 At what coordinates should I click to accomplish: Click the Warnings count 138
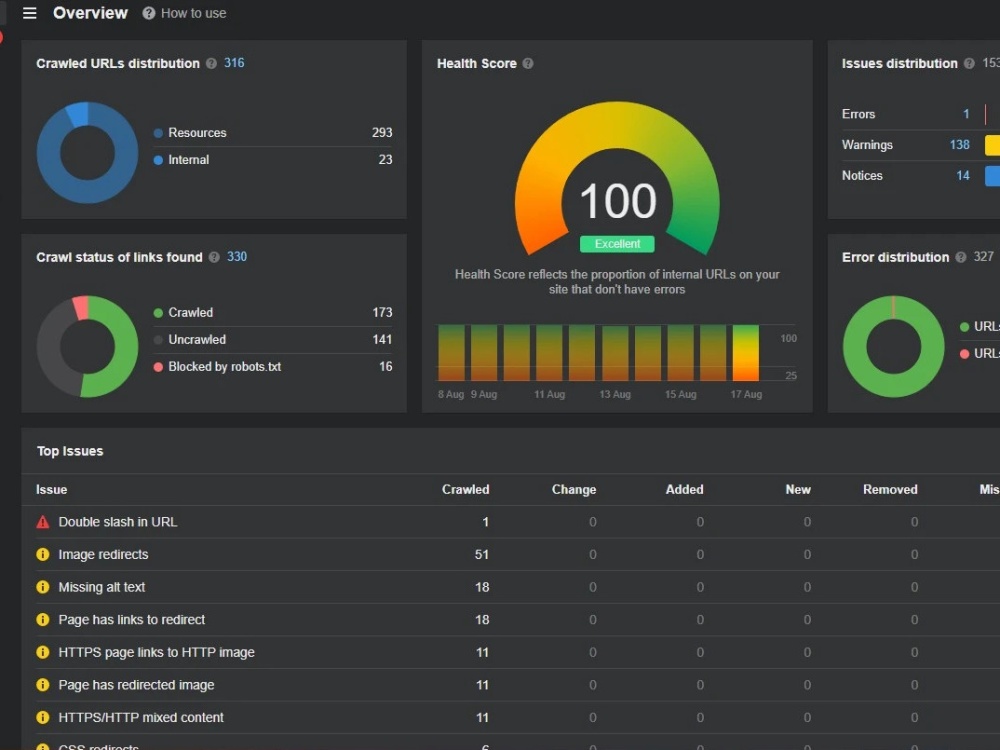tap(959, 145)
